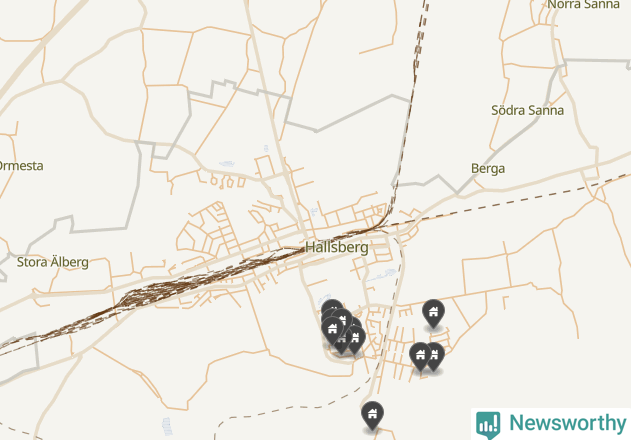Open the front house marker of the eastern pair

click(x=421, y=356)
